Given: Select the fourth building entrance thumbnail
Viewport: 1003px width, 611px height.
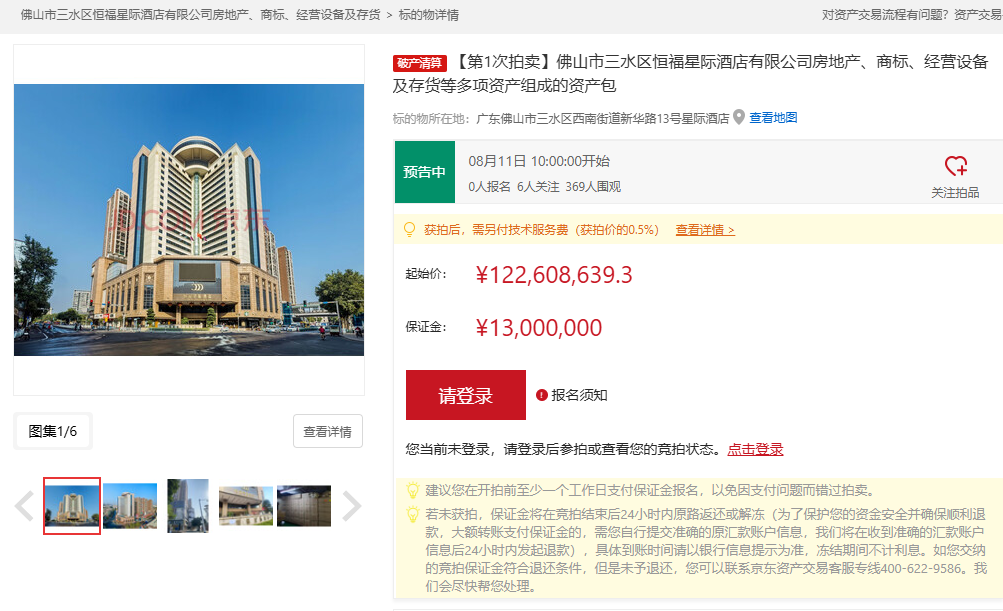Looking at the screenshot, I should coord(246,505).
